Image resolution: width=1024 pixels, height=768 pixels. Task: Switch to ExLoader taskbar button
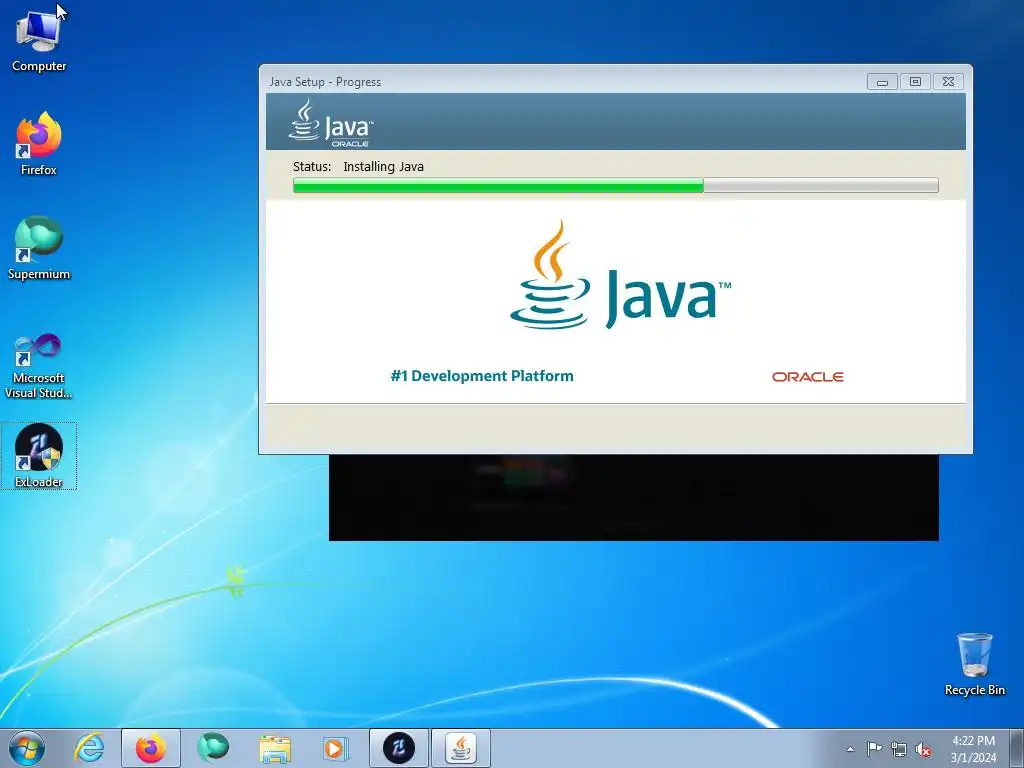click(x=398, y=748)
